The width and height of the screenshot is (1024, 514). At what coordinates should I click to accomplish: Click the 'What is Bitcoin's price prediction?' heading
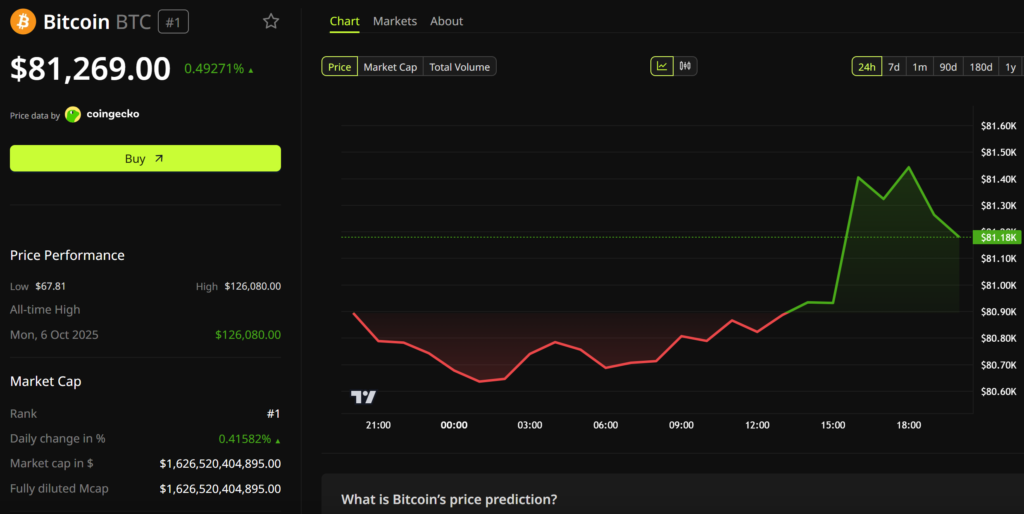[449, 499]
